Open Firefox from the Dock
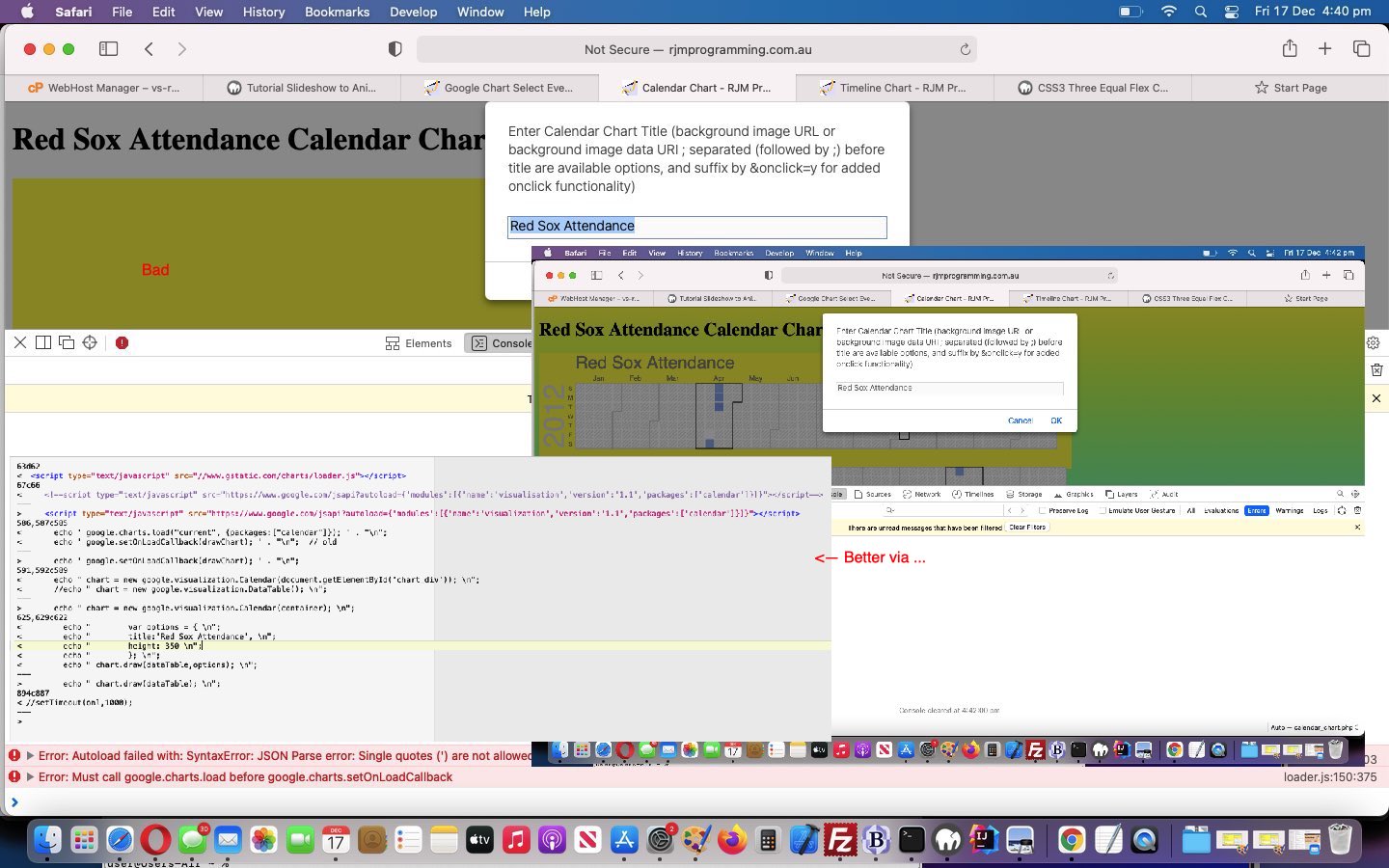This screenshot has width=1389, height=868. [x=732, y=840]
